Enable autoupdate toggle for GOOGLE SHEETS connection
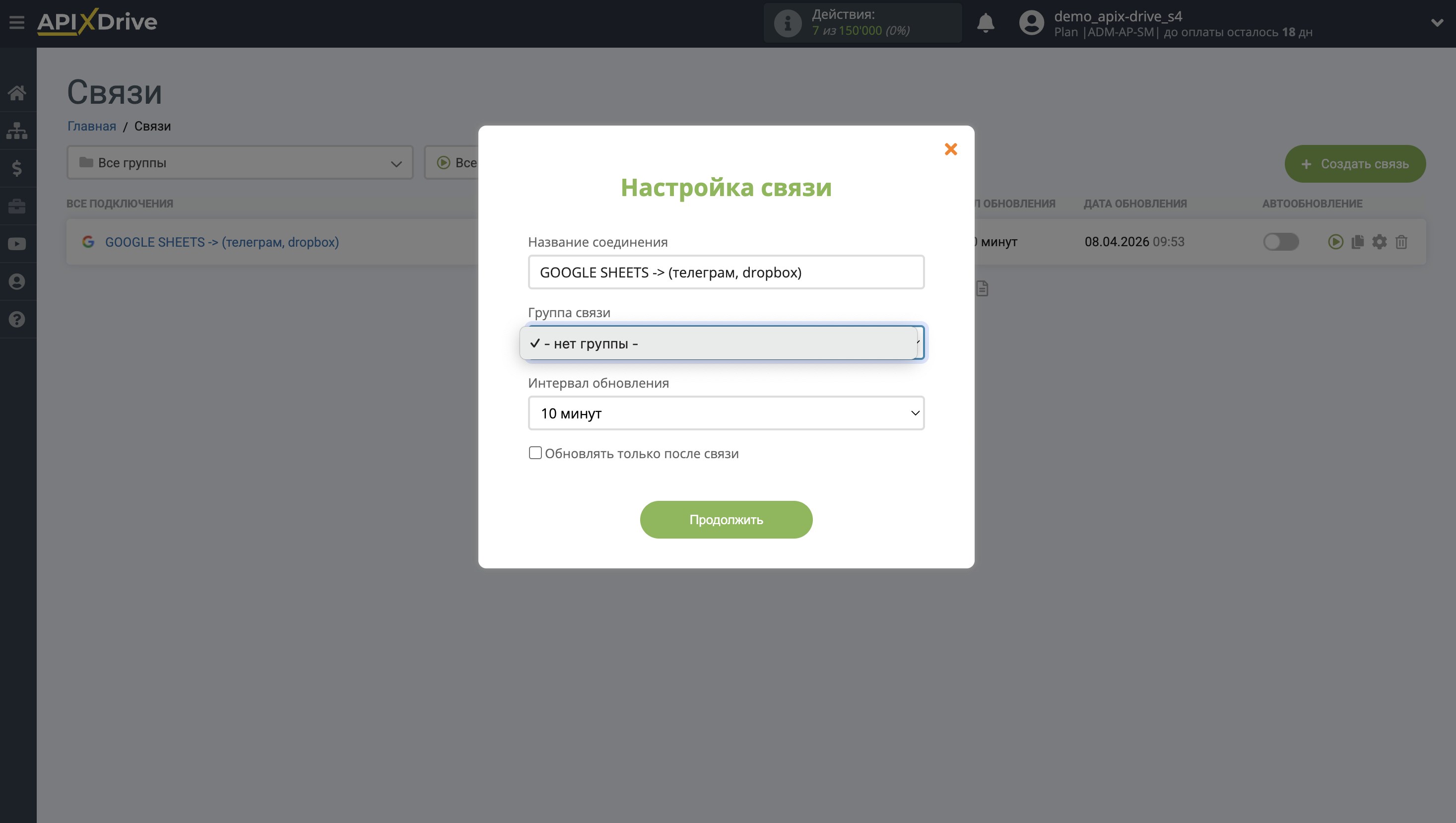Image resolution: width=1456 pixels, height=823 pixels. pyautogui.click(x=1281, y=242)
